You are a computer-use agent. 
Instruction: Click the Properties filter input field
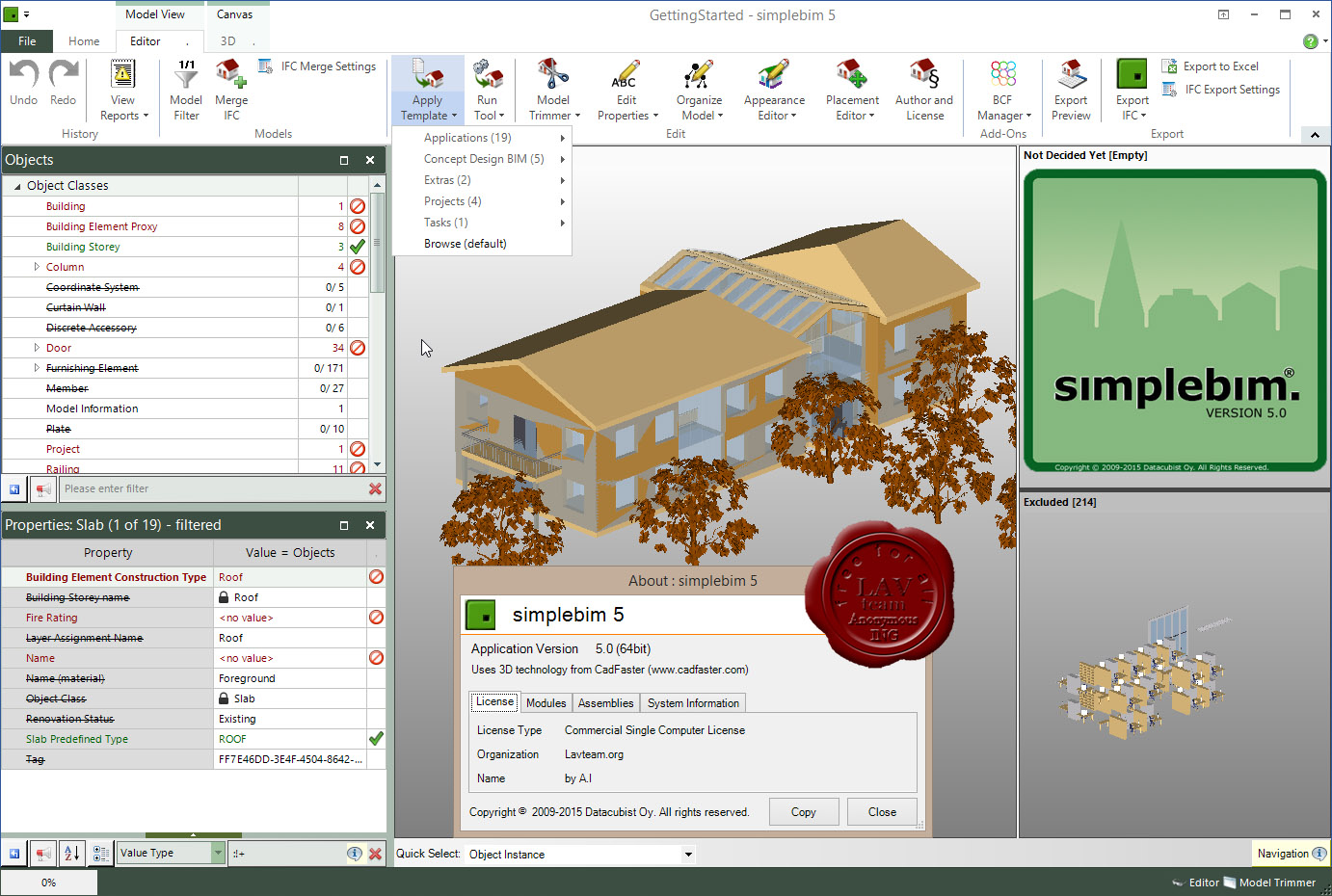pos(286,853)
